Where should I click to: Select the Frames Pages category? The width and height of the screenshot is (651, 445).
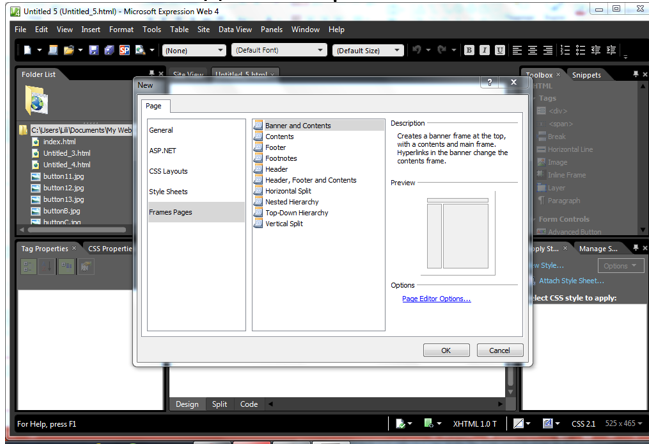click(196, 212)
